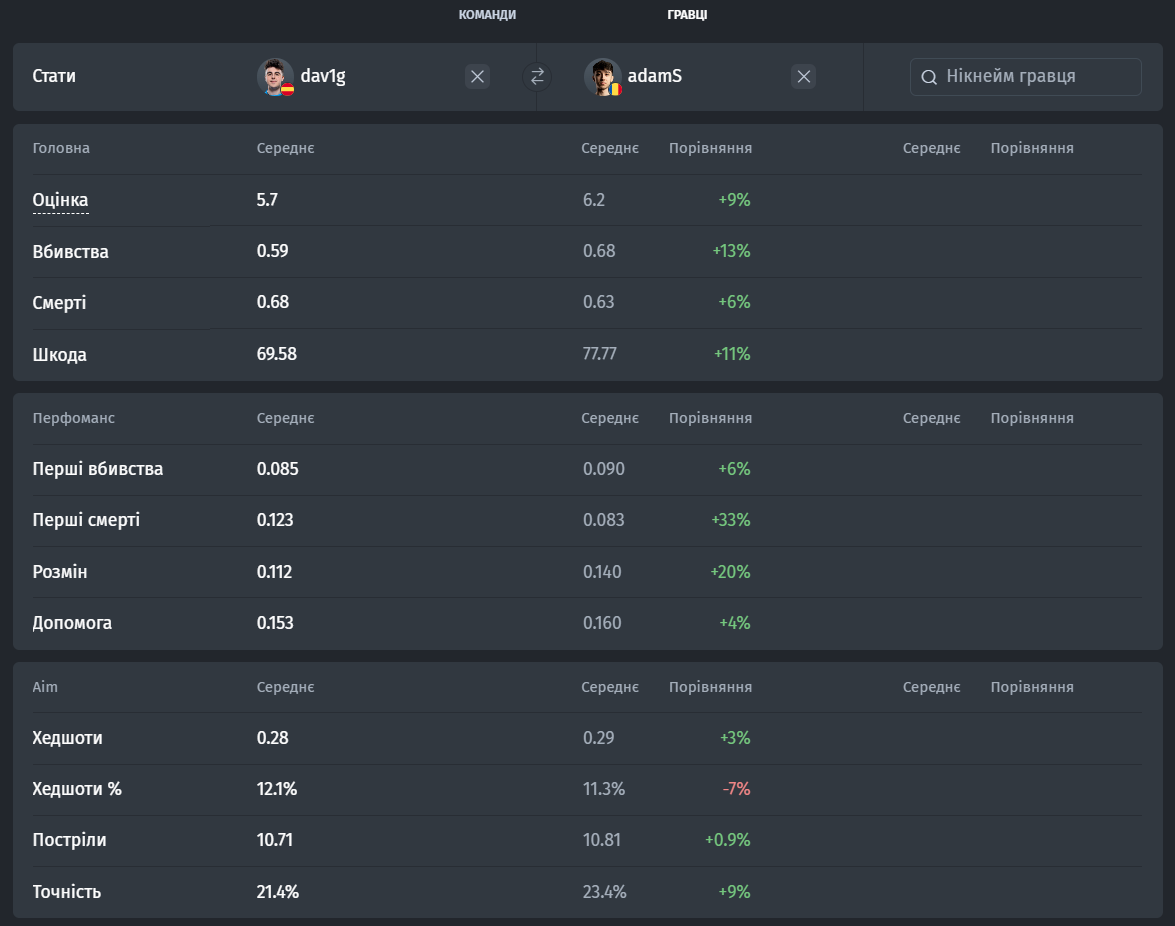Select the Перші вбивства row label
1175x926 pixels.
(x=97, y=469)
